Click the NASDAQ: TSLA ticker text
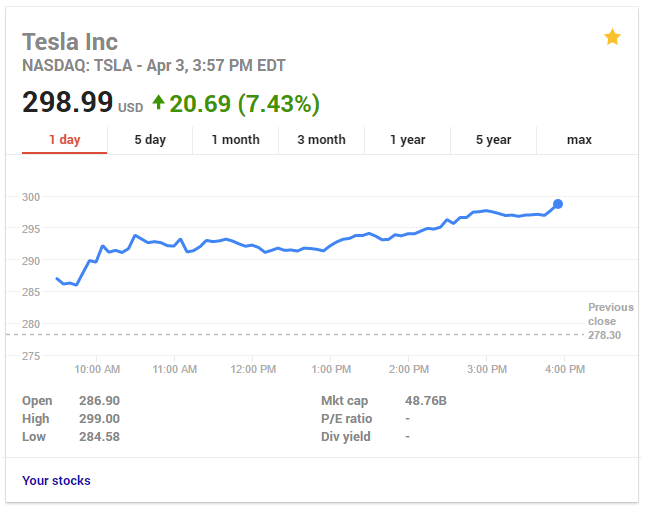This screenshot has height=508, width=645. [x=77, y=65]
